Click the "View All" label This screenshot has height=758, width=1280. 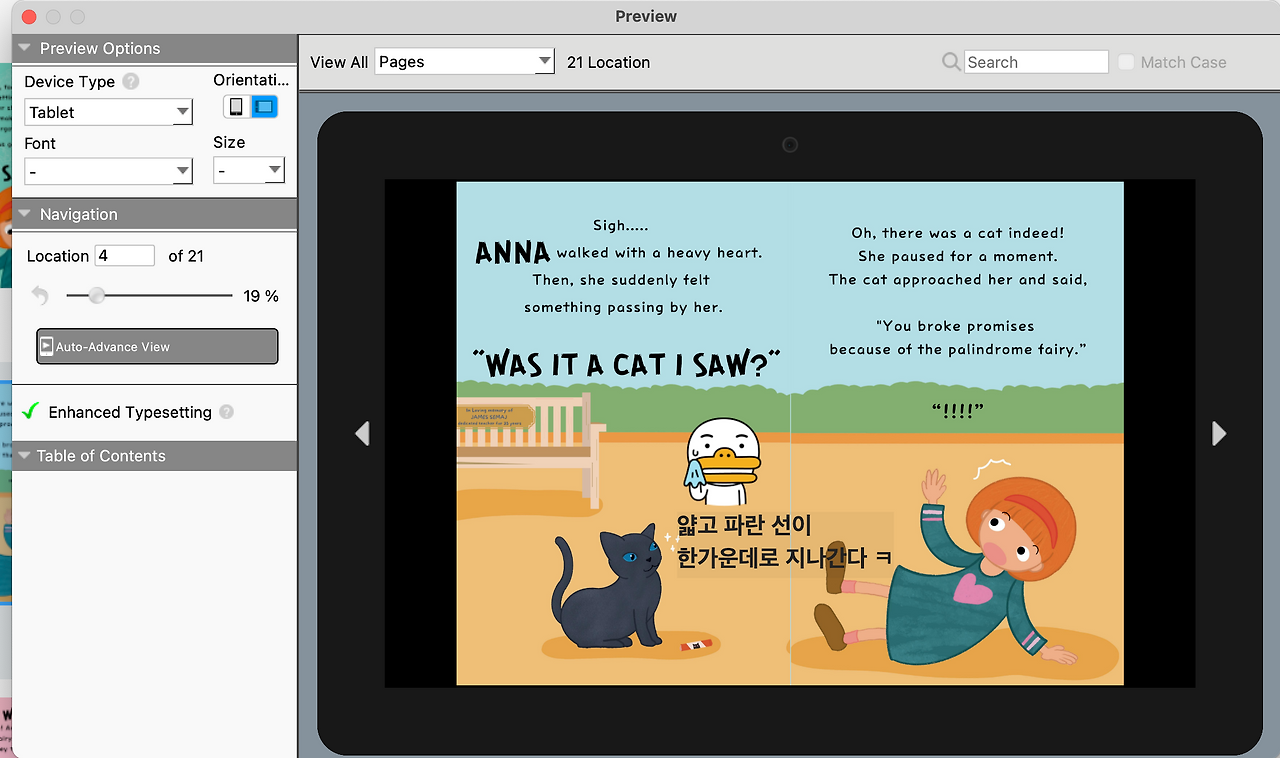click(x=339, y=62)
